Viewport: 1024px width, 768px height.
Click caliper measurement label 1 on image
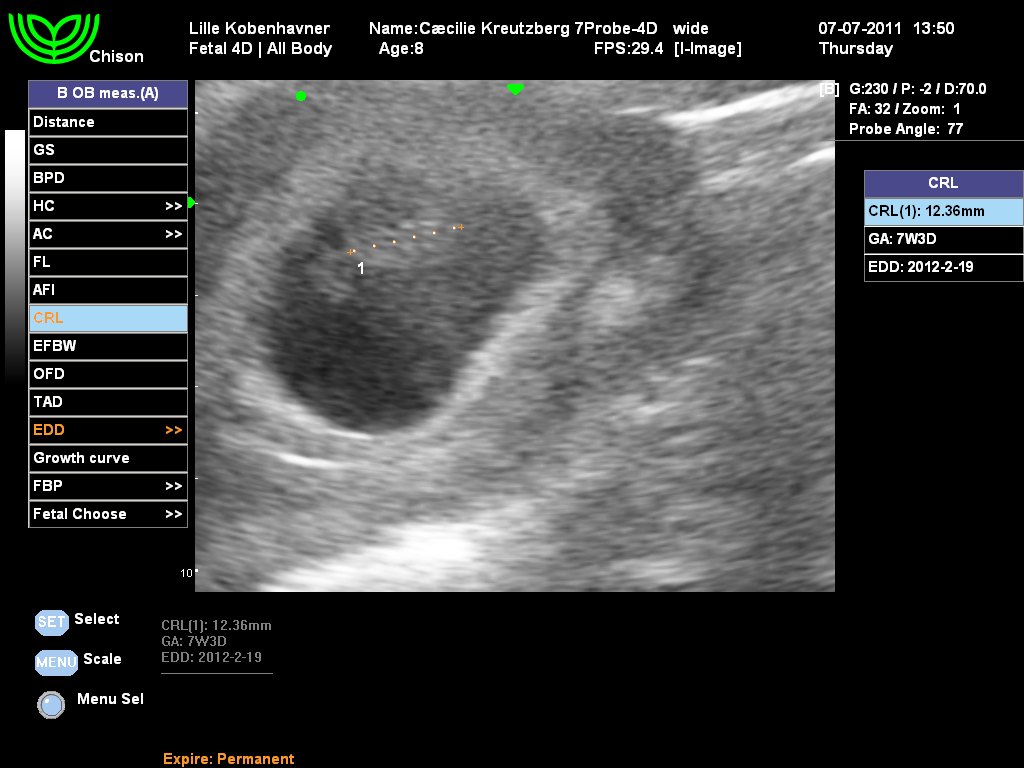tap(361, 268)
